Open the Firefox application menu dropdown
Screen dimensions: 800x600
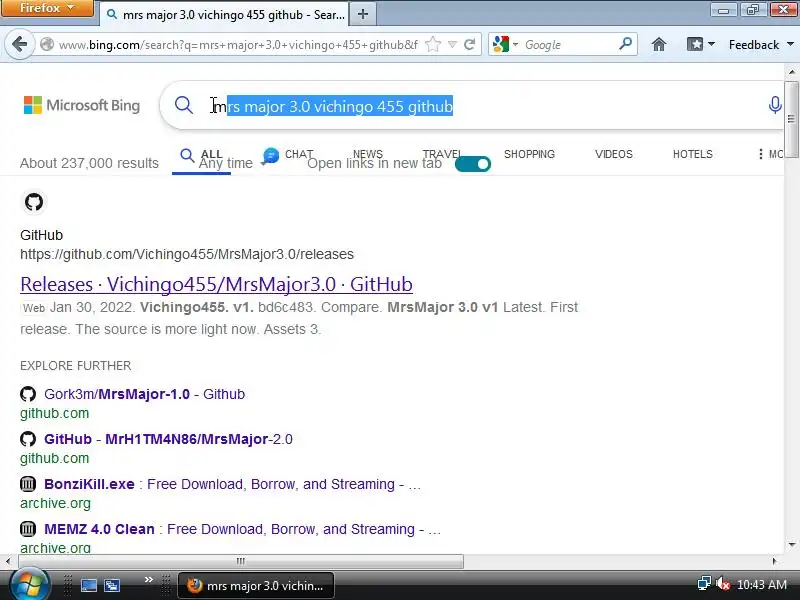click(47, 8)
